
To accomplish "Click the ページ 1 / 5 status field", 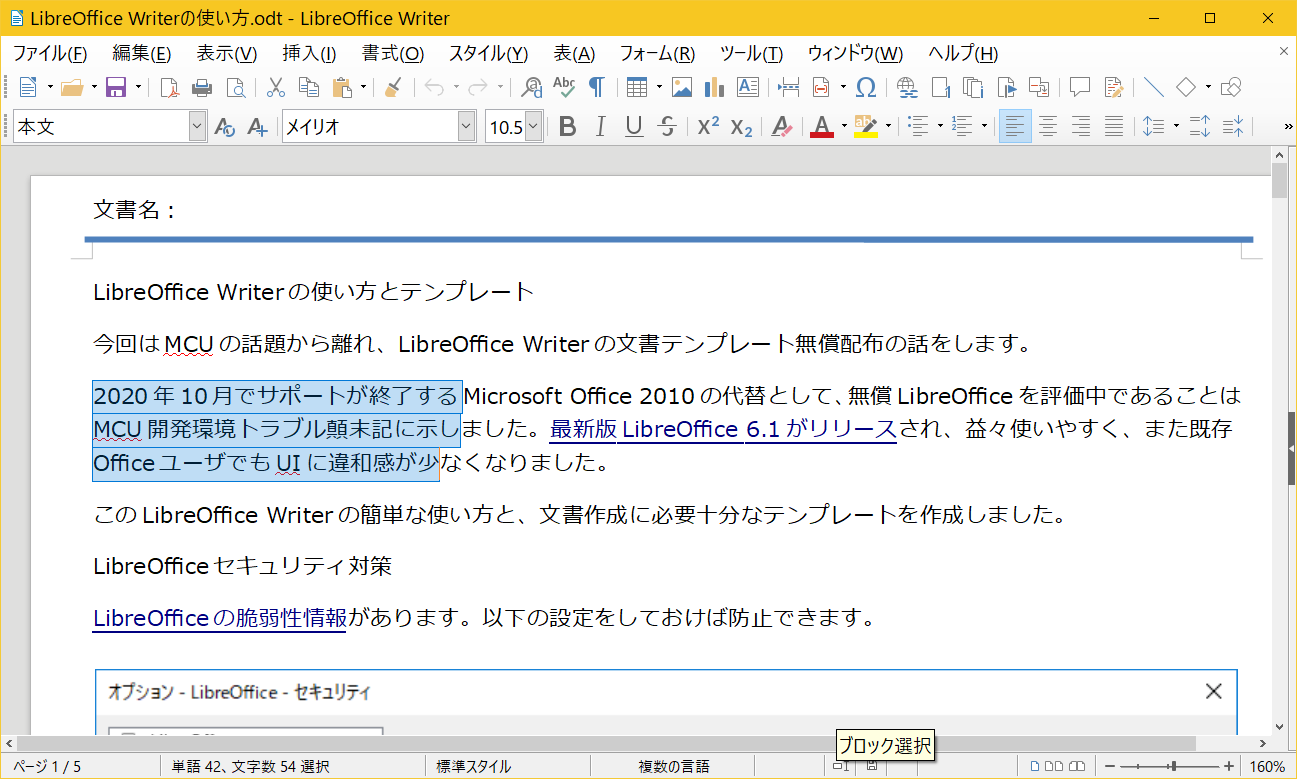I will [48, 767].
